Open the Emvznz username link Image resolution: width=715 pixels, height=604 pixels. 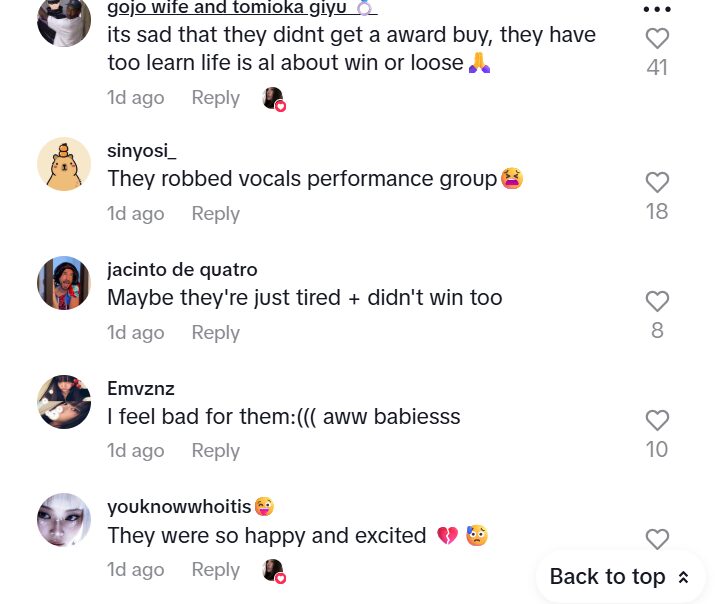tap(141, 388)
